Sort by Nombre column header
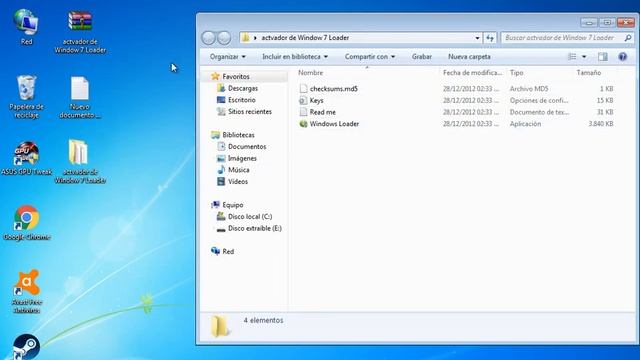 coord(310,73)
